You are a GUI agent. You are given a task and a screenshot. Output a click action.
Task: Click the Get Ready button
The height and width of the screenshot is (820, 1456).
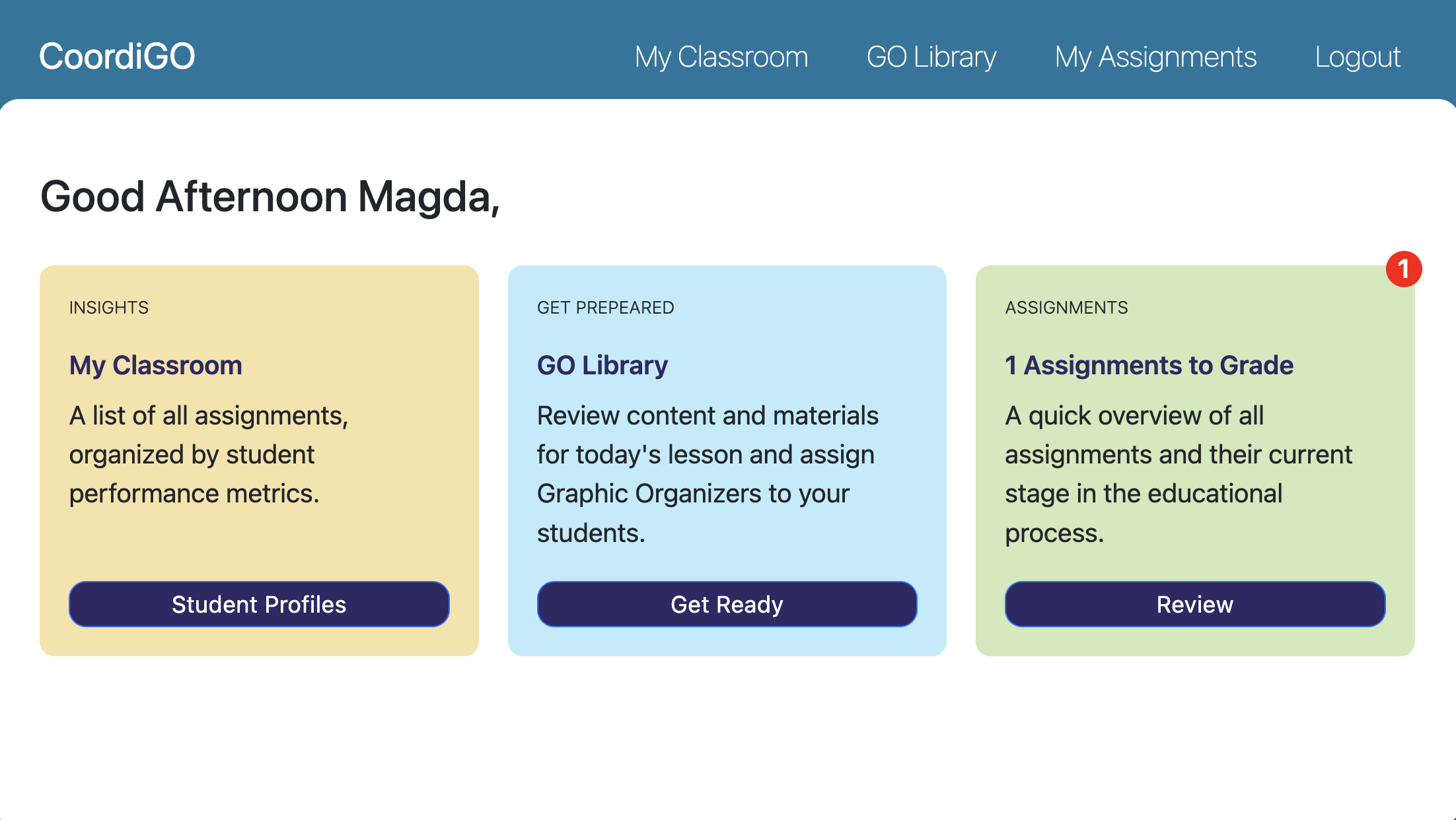(x=727, y=604)
